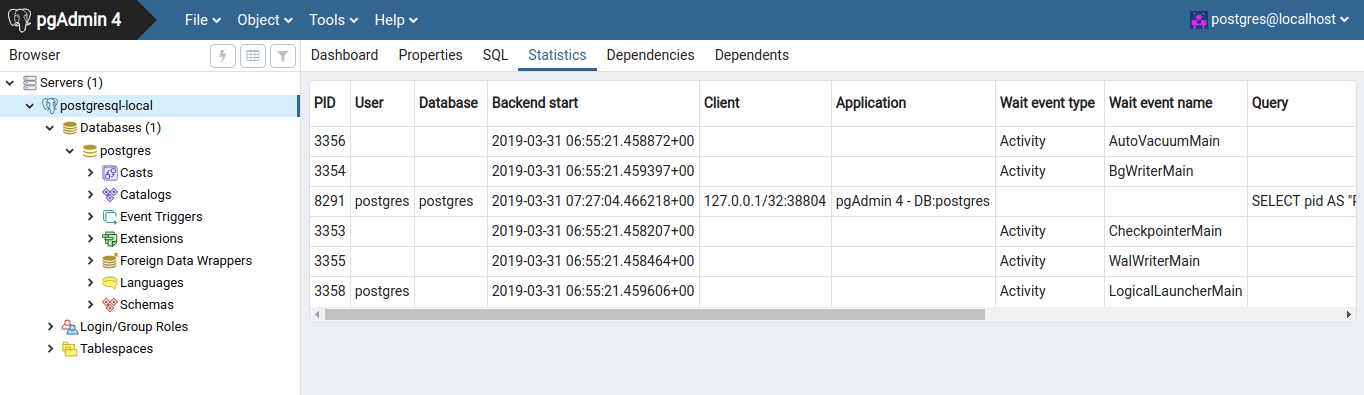Open the View Data table icon
This screenshot has width=1364, height=395.
click(x=253, y=56)
